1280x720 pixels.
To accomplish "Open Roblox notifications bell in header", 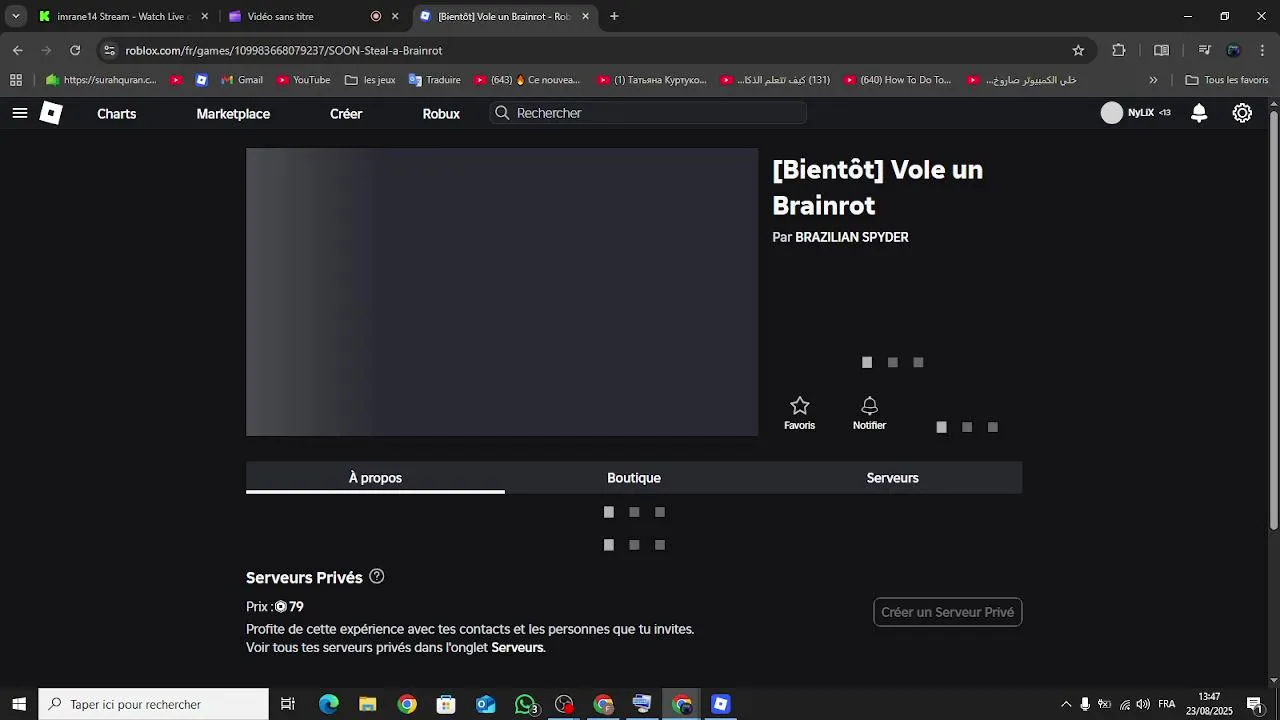I will pos(1199,113).
